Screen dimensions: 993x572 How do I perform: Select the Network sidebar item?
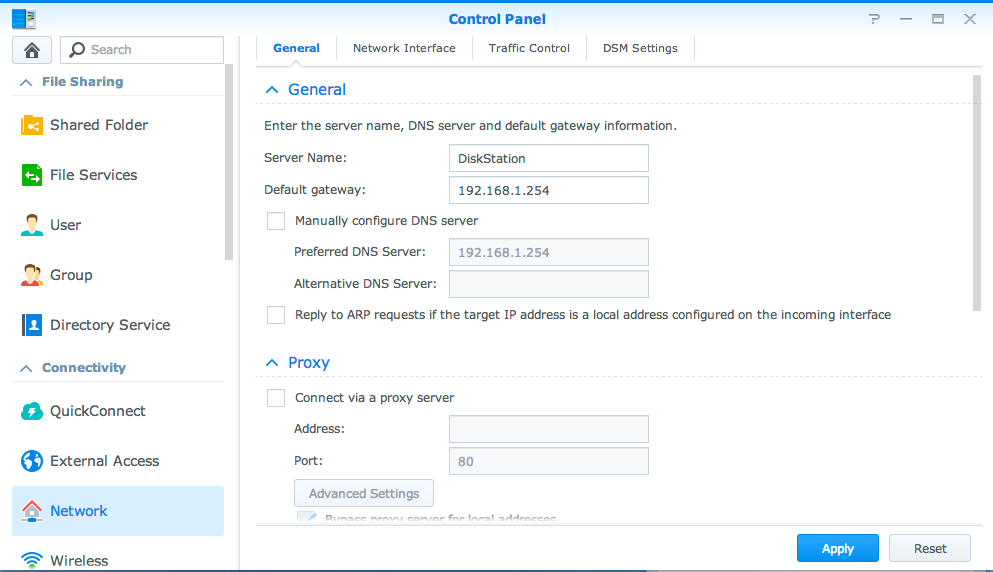[118, 511]
